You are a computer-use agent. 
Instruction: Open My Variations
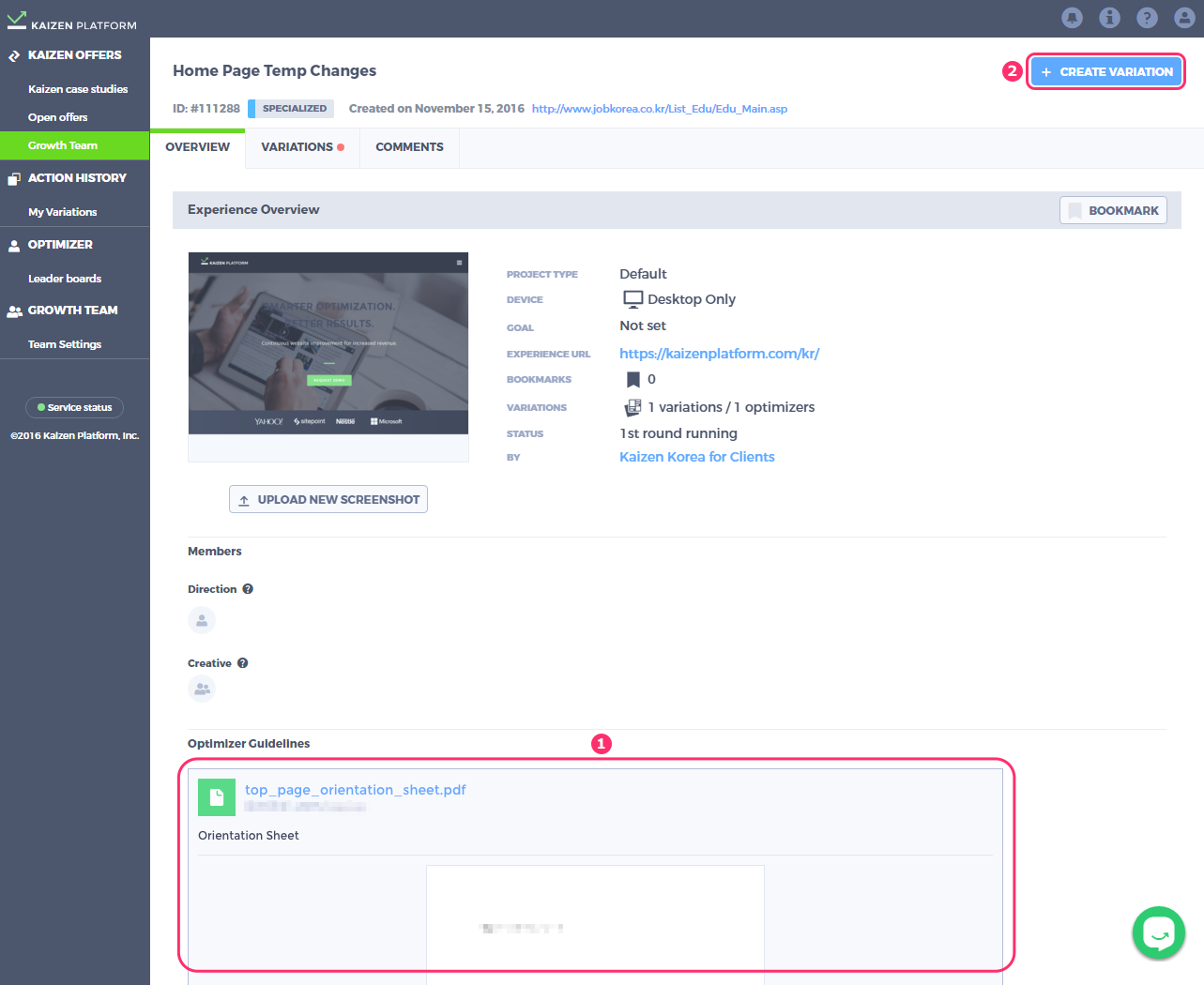(x=63, y=212)
